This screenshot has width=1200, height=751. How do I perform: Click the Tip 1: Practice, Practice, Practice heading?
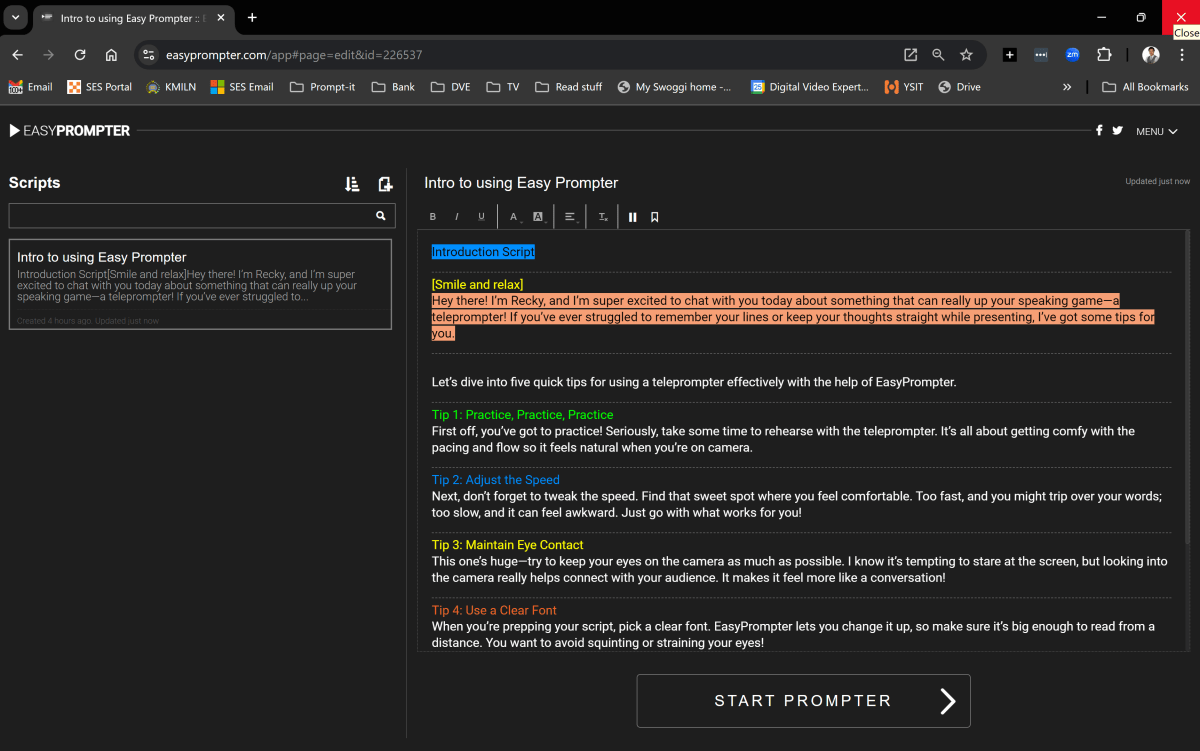(522, 415)
